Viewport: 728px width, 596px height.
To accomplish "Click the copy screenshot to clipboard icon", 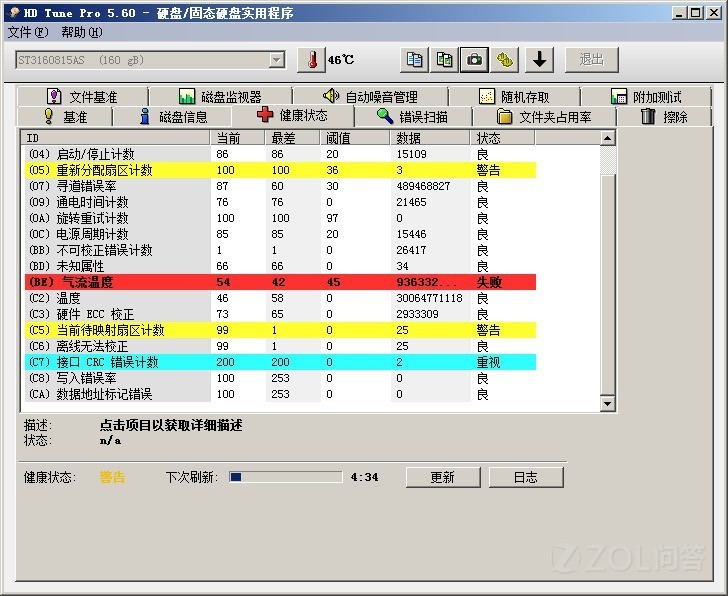I will point(444,60).
